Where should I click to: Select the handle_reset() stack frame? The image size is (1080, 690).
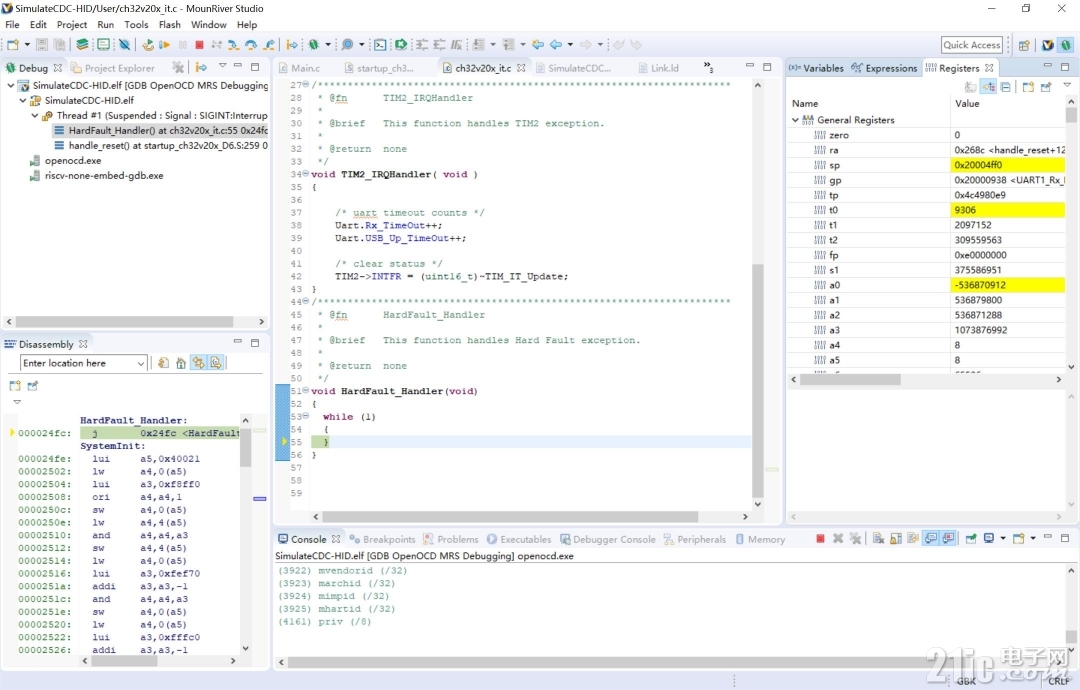pos(161,145)
